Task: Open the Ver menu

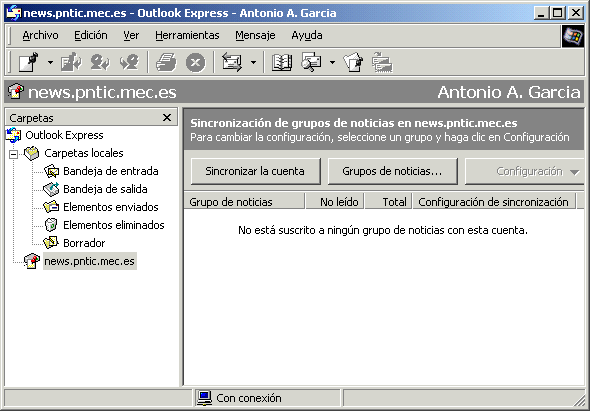Action: coord(131,35)
